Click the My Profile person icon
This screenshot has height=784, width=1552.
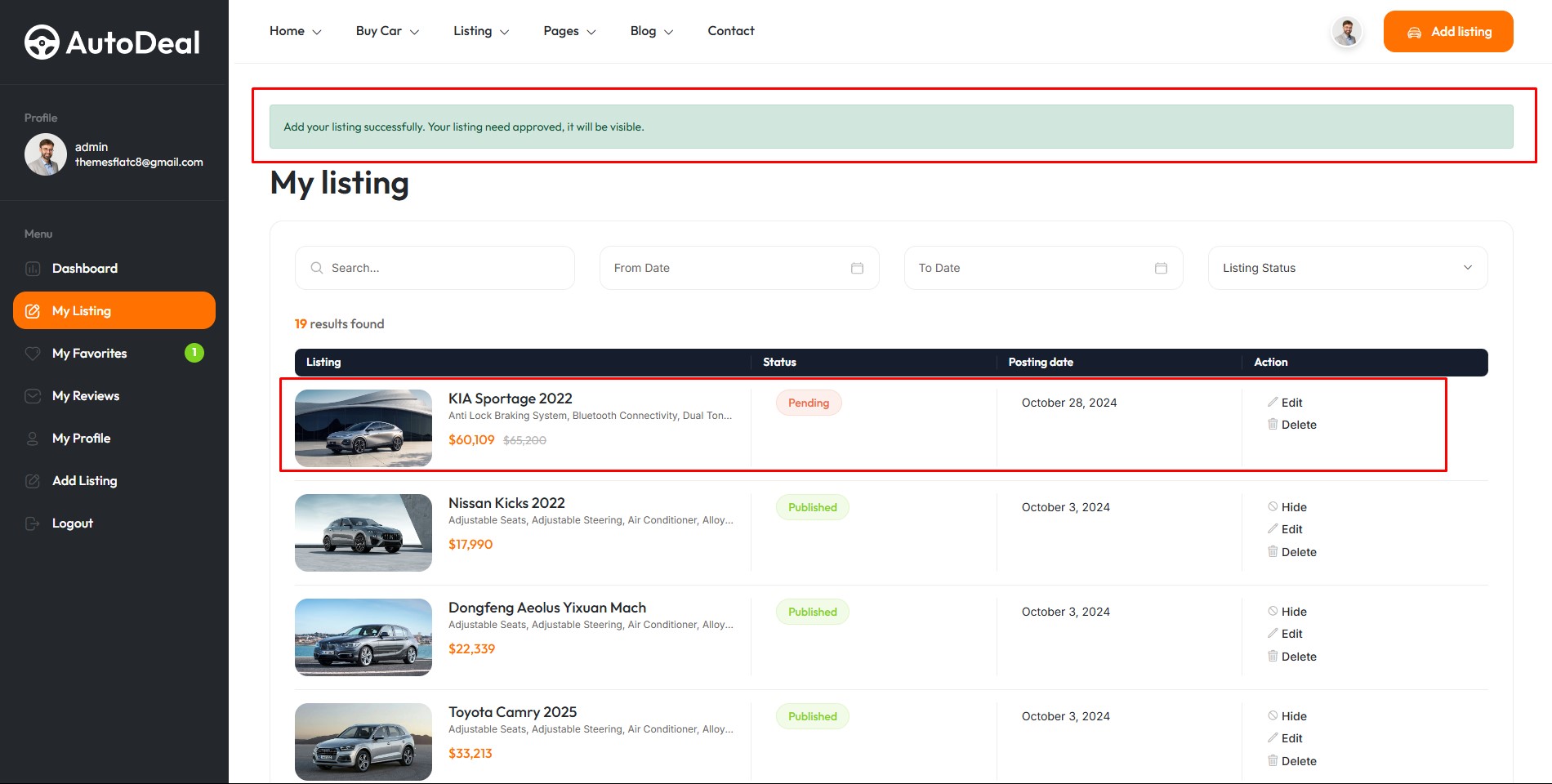pyautogui.click(x=33, y=439)
